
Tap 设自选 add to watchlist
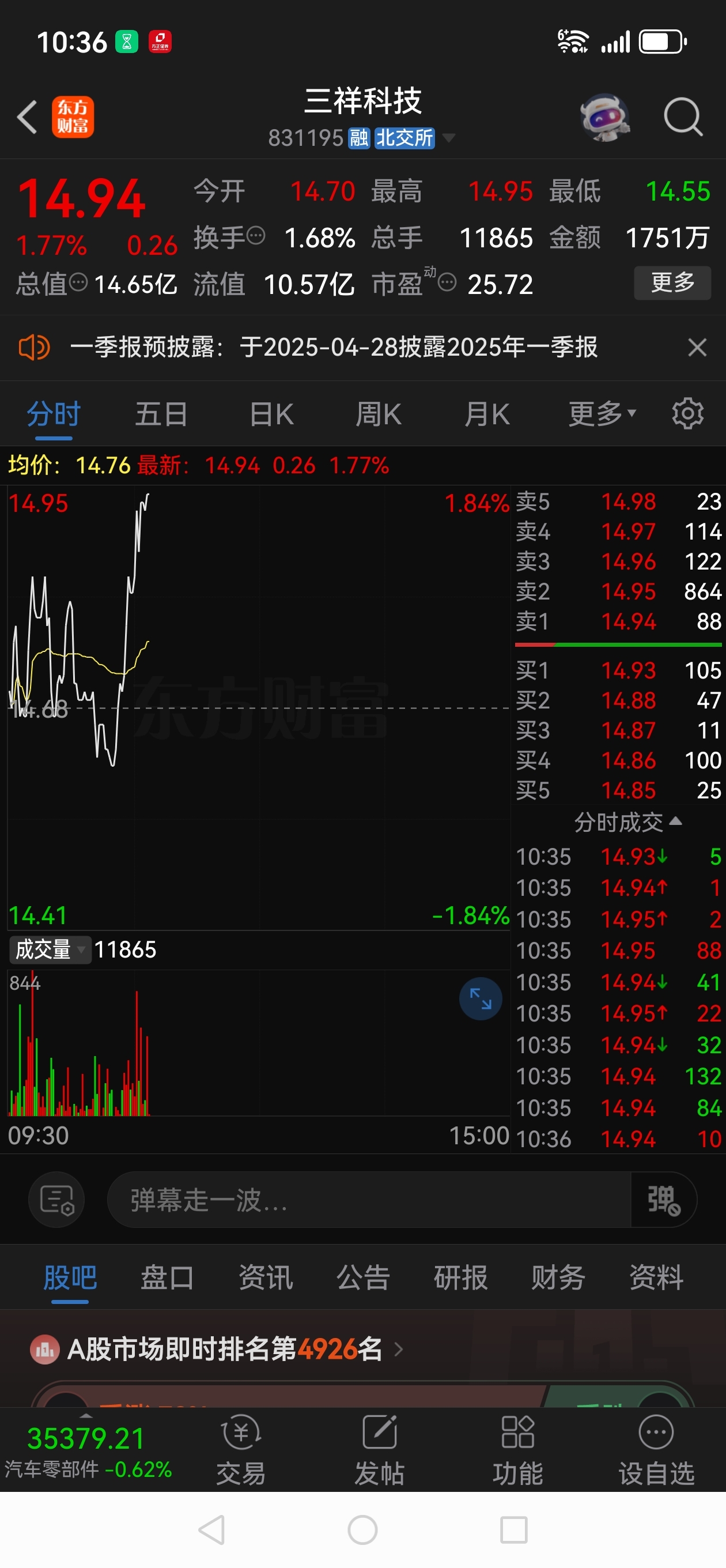coord(656,1451)
